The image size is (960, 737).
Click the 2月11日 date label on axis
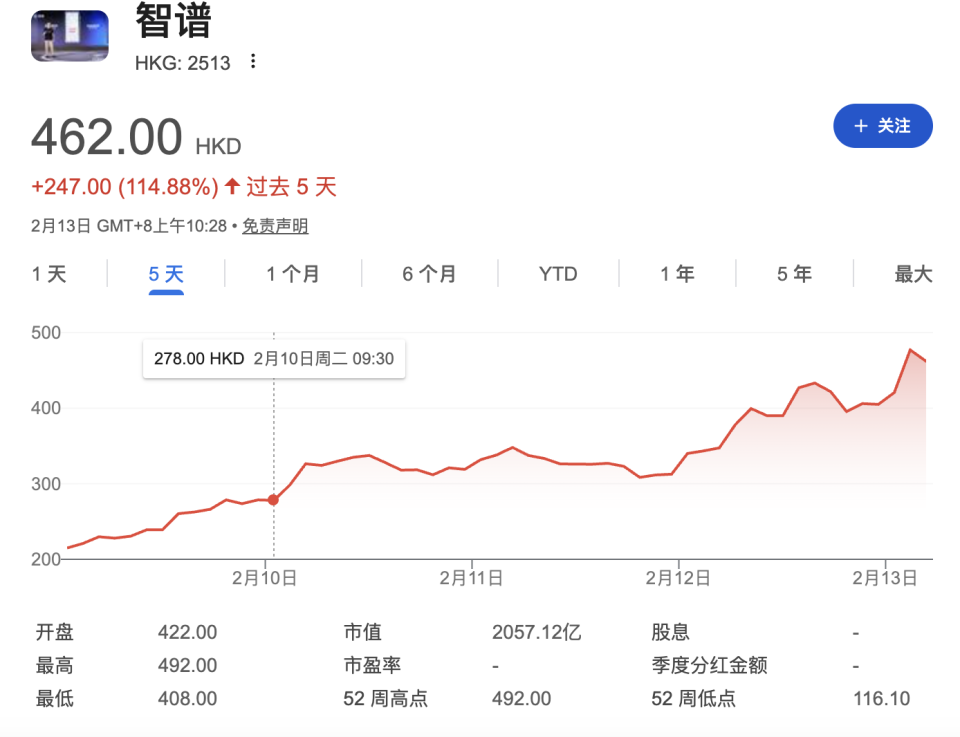pyautogui.click(x=471, y=578)
